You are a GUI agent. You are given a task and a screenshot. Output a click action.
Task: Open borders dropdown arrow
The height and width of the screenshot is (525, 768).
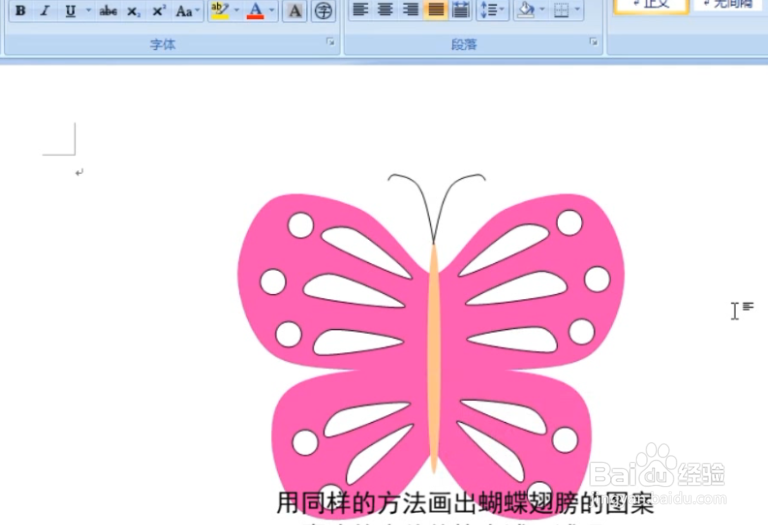(577, 10)
